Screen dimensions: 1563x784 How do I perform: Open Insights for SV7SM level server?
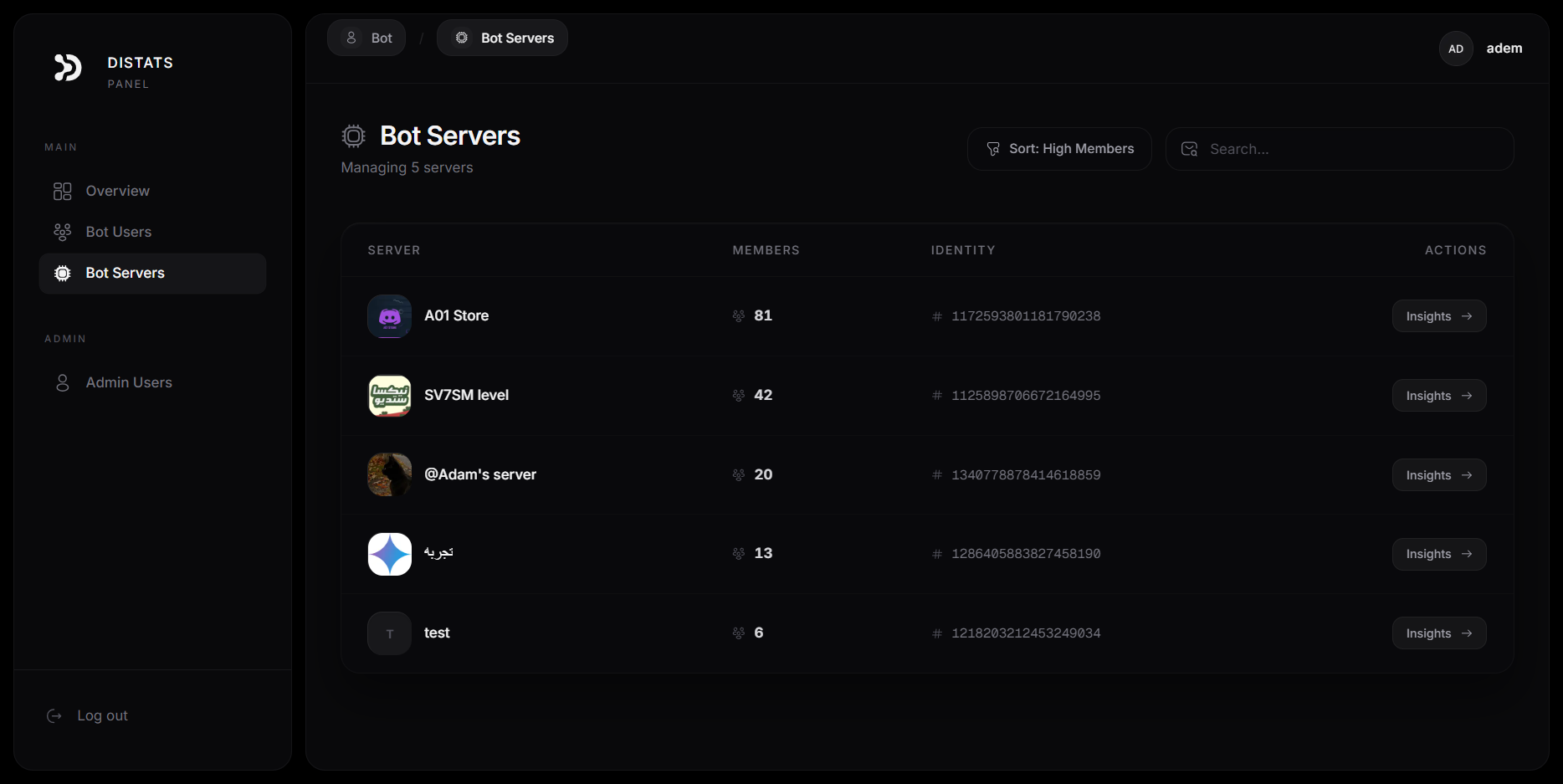click(x=1437, y=395)
